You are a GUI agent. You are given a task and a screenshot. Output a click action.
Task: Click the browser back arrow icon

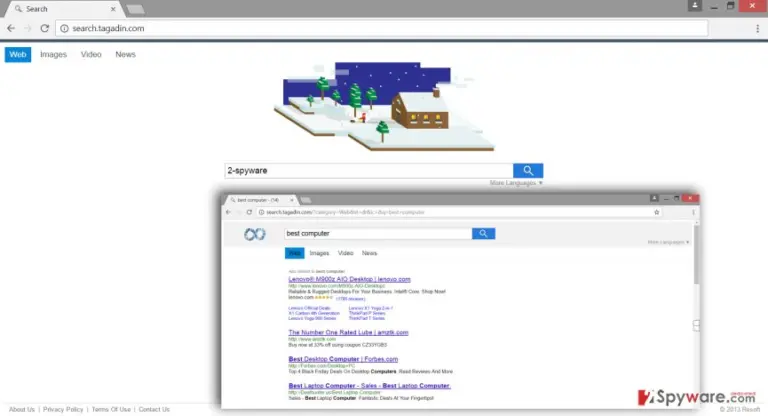pos(11,28)
